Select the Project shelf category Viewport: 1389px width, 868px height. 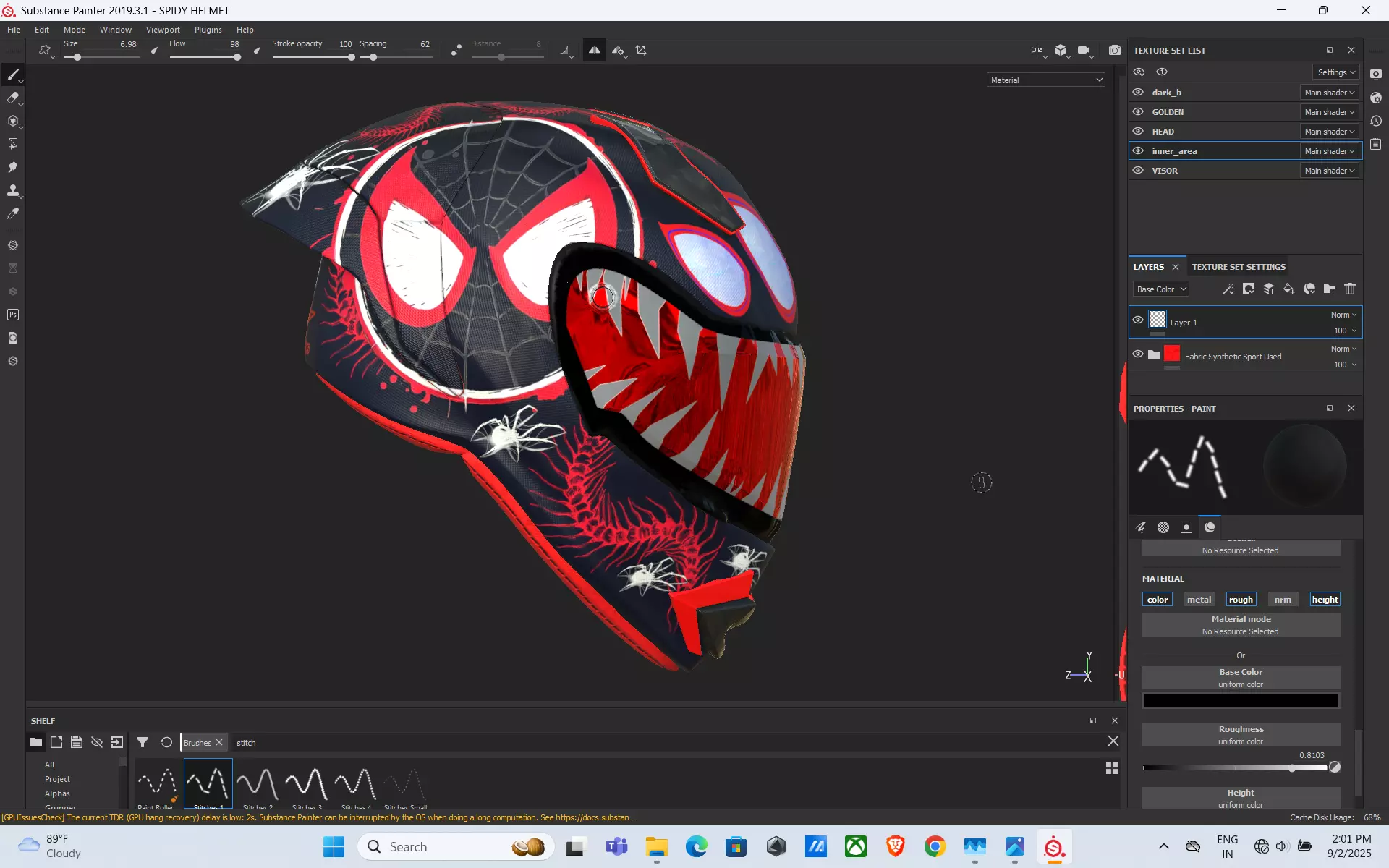coord(57,779)
